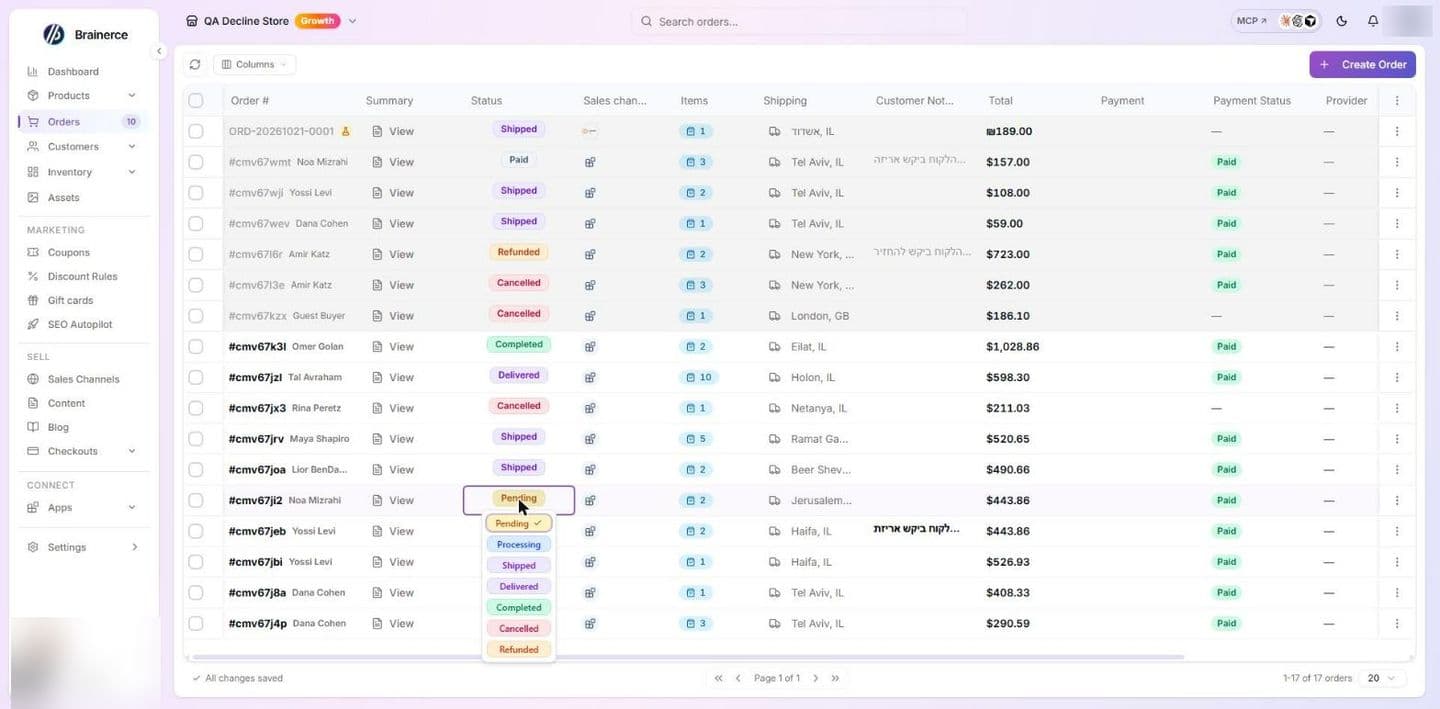
Task: Open the notifications bell
Action: pos(1373,21)
